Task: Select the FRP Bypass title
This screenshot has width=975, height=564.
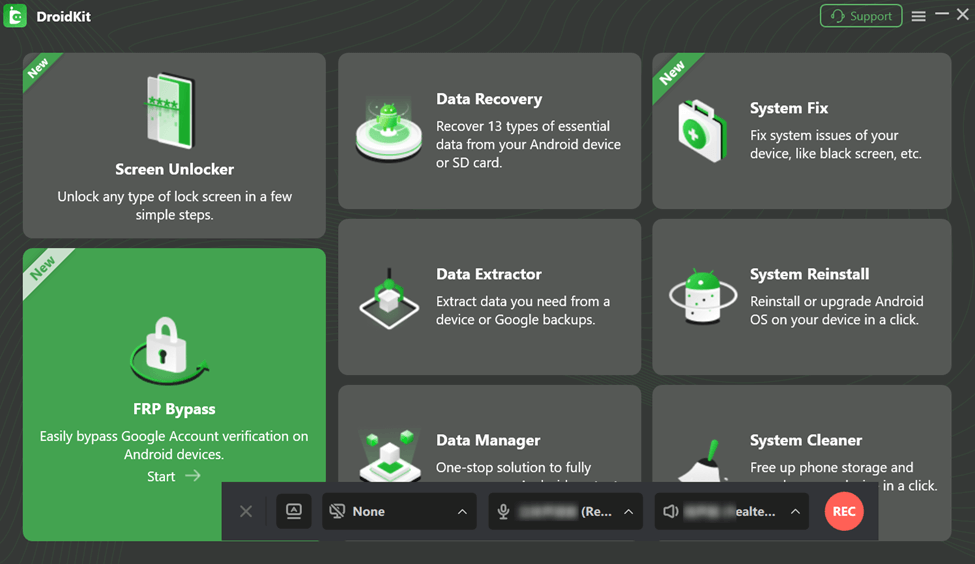Action: click(x=174, y=409)
